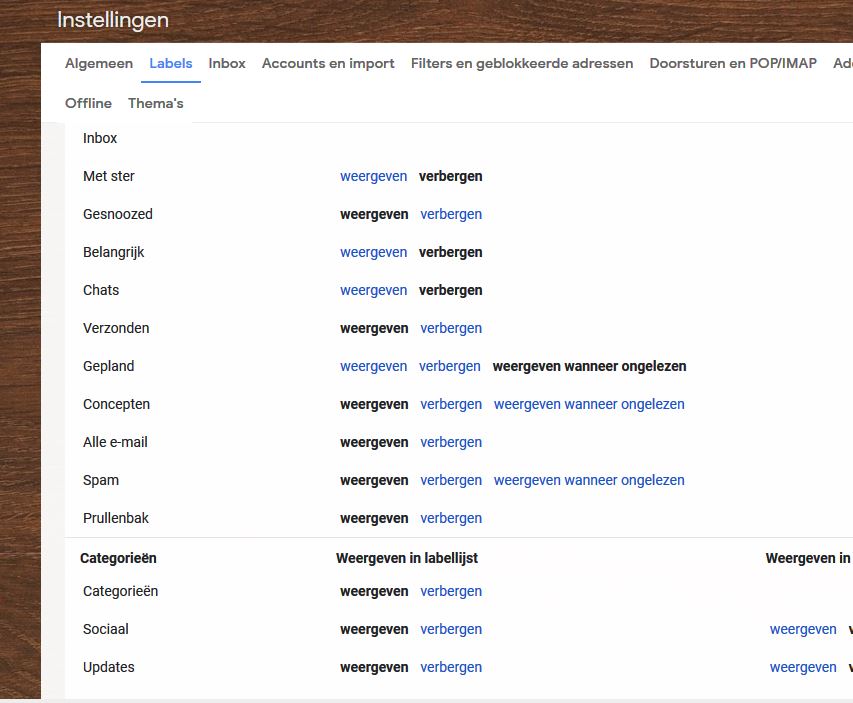The height and width of the screenshot is (703, 853).
Task: Click verbergen for the Sociaal category
Action: coord(451,629)
